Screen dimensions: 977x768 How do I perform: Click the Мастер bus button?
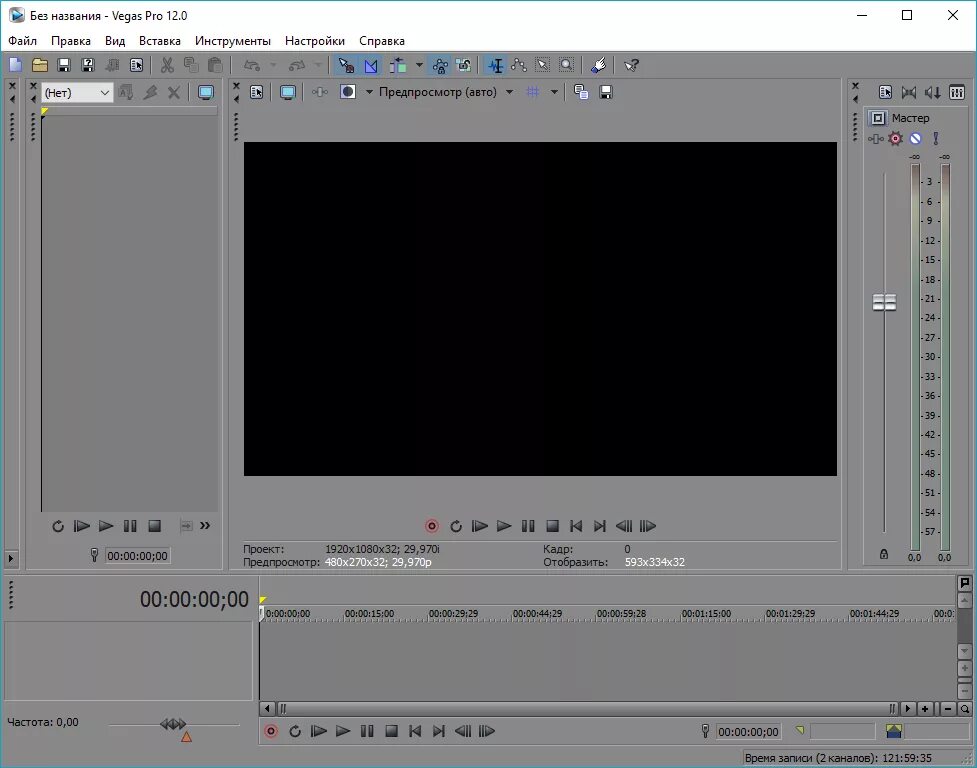click(878, 118)
